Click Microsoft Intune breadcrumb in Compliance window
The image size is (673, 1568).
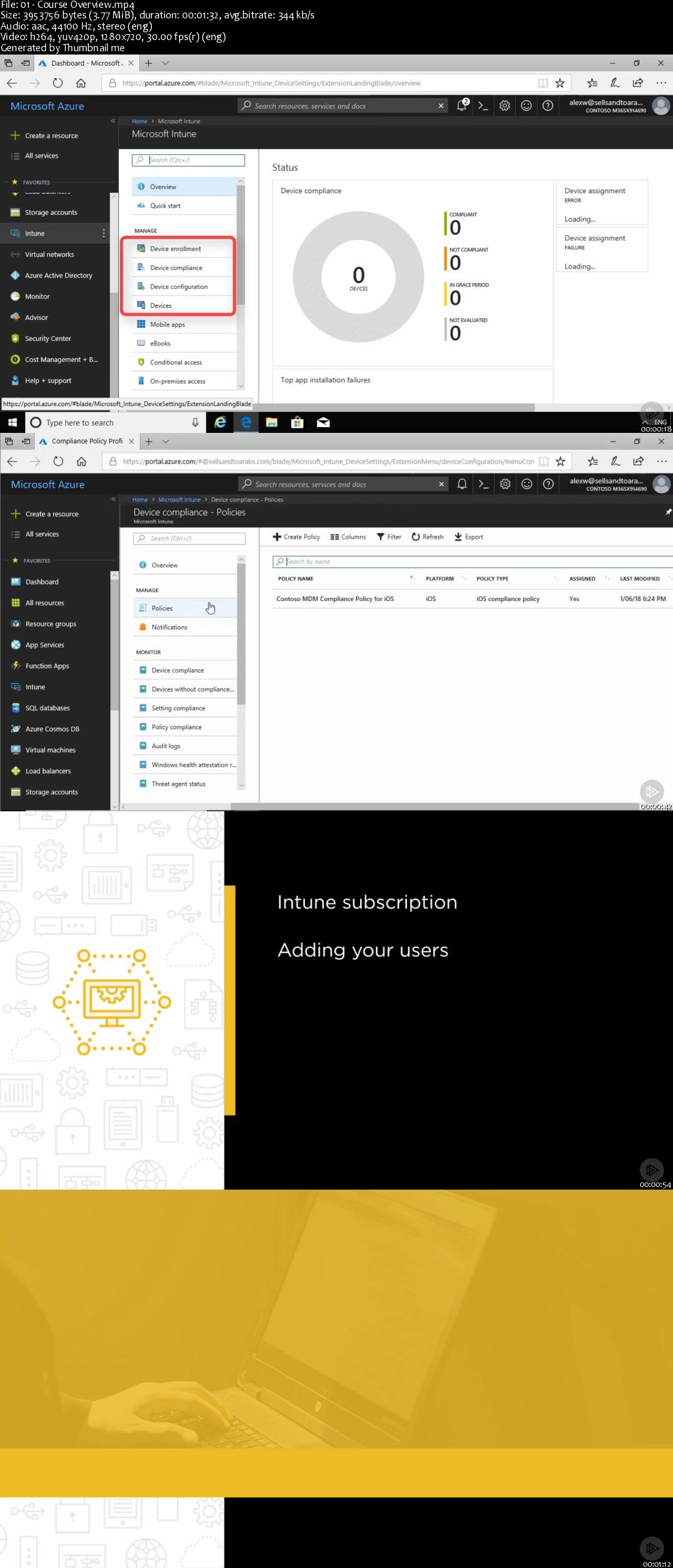coord(179,500)
